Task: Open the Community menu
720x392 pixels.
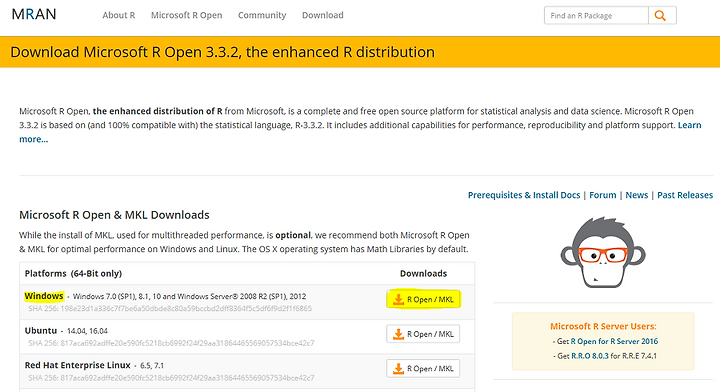Action: 262,15
